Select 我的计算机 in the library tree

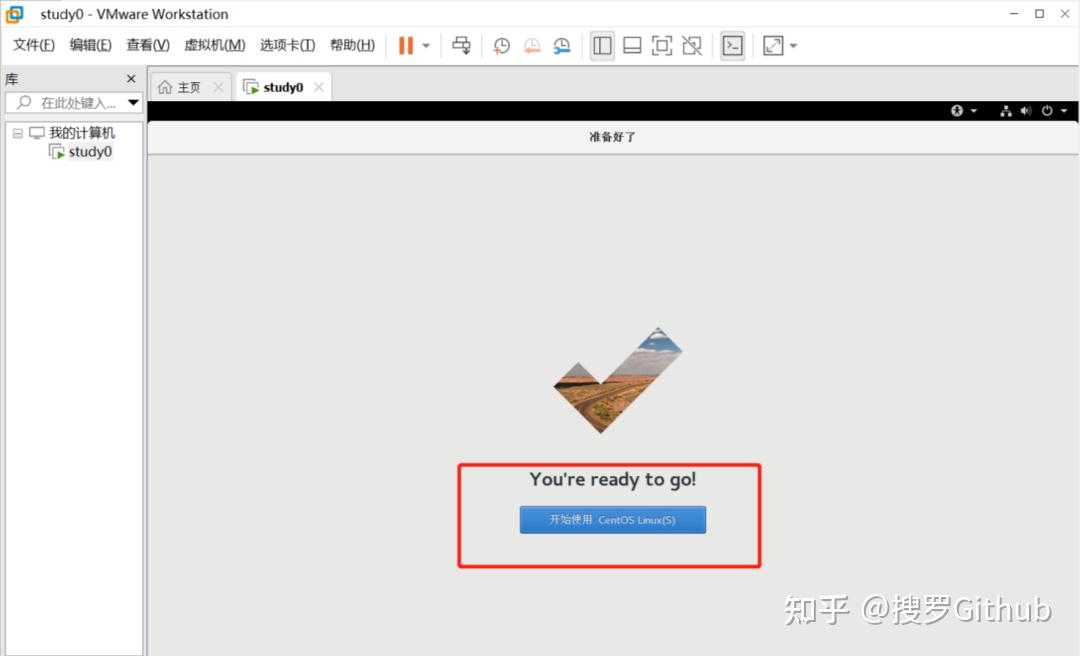(x=81, y=133)
